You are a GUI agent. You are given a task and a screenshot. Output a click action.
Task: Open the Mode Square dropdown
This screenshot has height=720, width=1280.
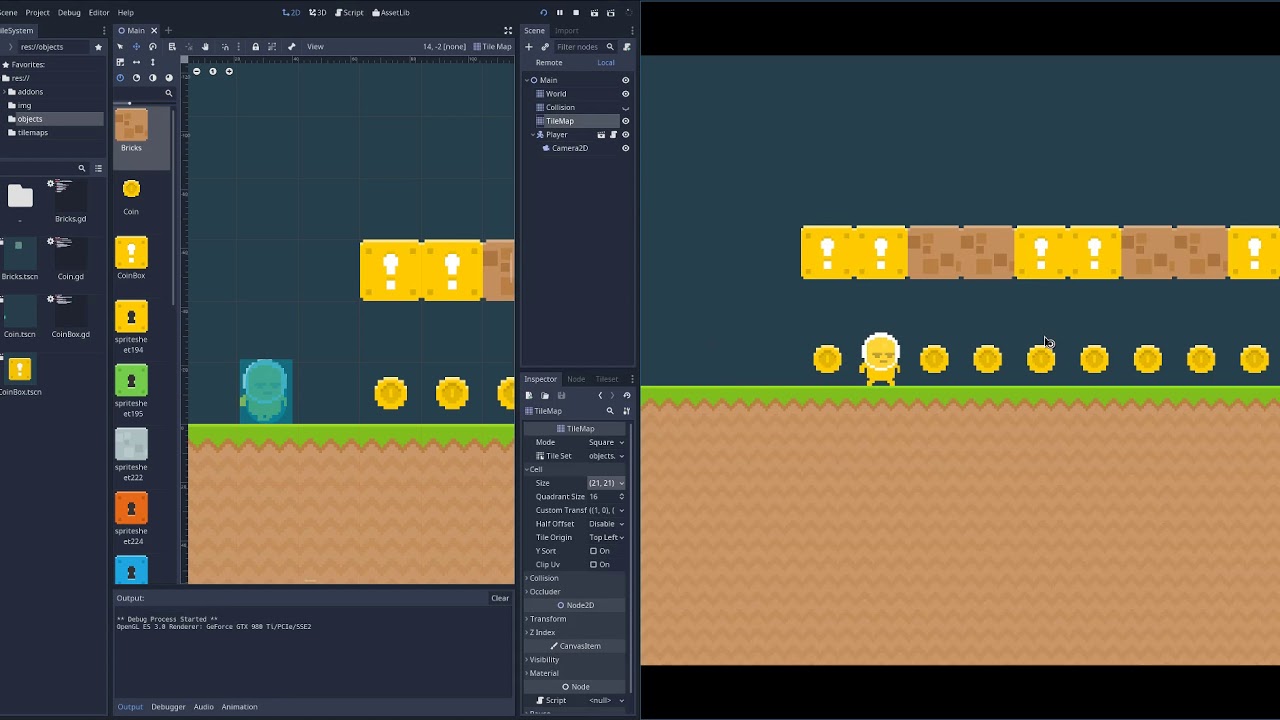click(606, 442)
